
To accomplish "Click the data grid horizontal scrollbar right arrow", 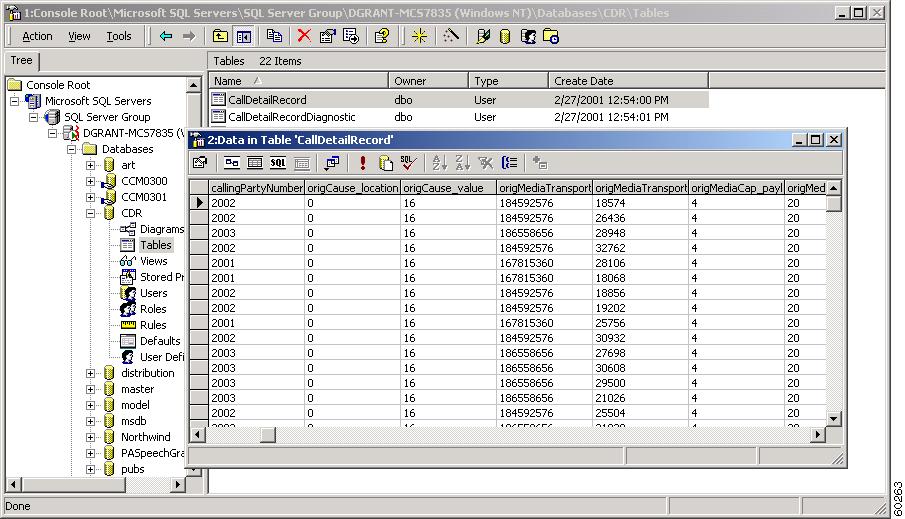I will coord(817,434).
